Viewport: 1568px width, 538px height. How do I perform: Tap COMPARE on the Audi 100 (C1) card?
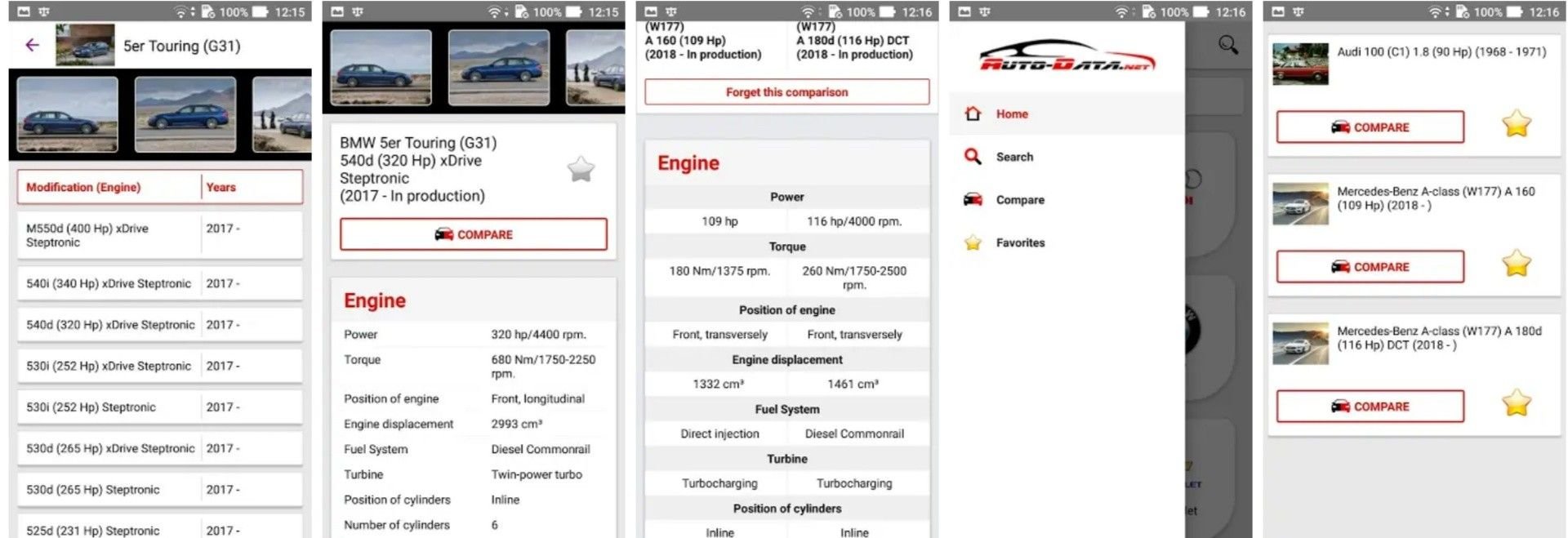1370,127
